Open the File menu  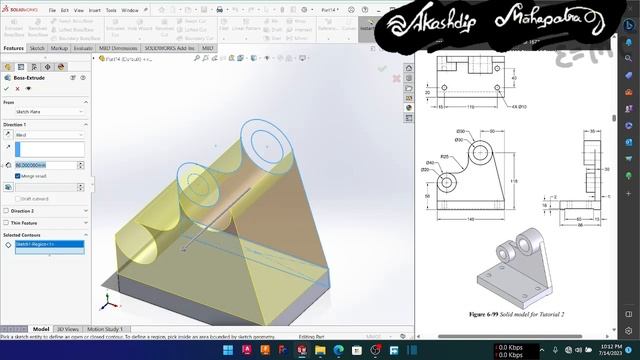click(52, 10)
